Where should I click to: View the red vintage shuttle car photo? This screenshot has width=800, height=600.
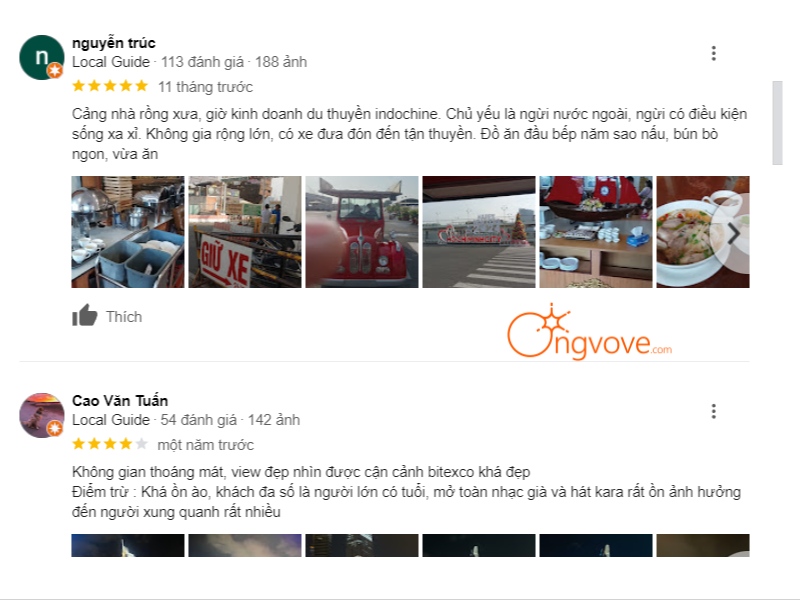362,232
